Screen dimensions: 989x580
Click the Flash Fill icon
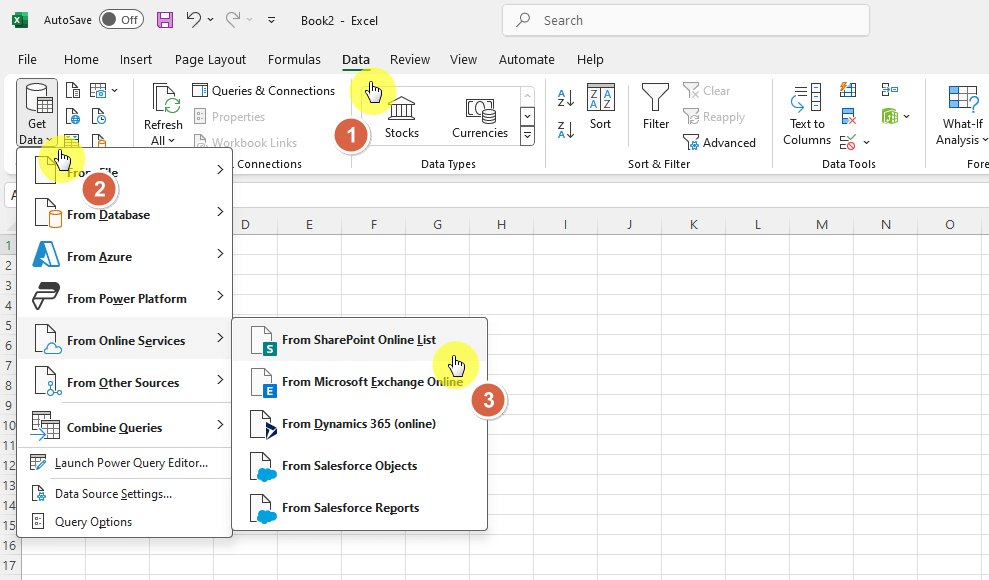pos(848,90)
